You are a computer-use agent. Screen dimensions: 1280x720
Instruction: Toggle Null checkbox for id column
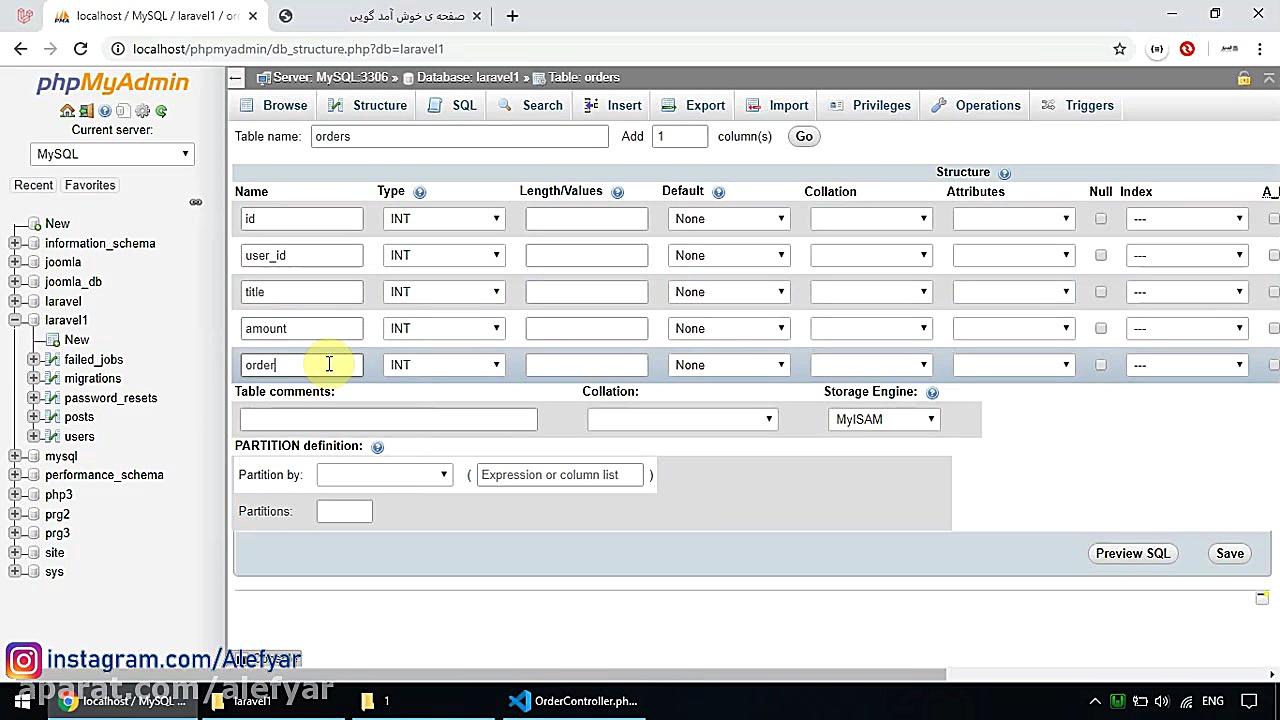(1101, 219)
